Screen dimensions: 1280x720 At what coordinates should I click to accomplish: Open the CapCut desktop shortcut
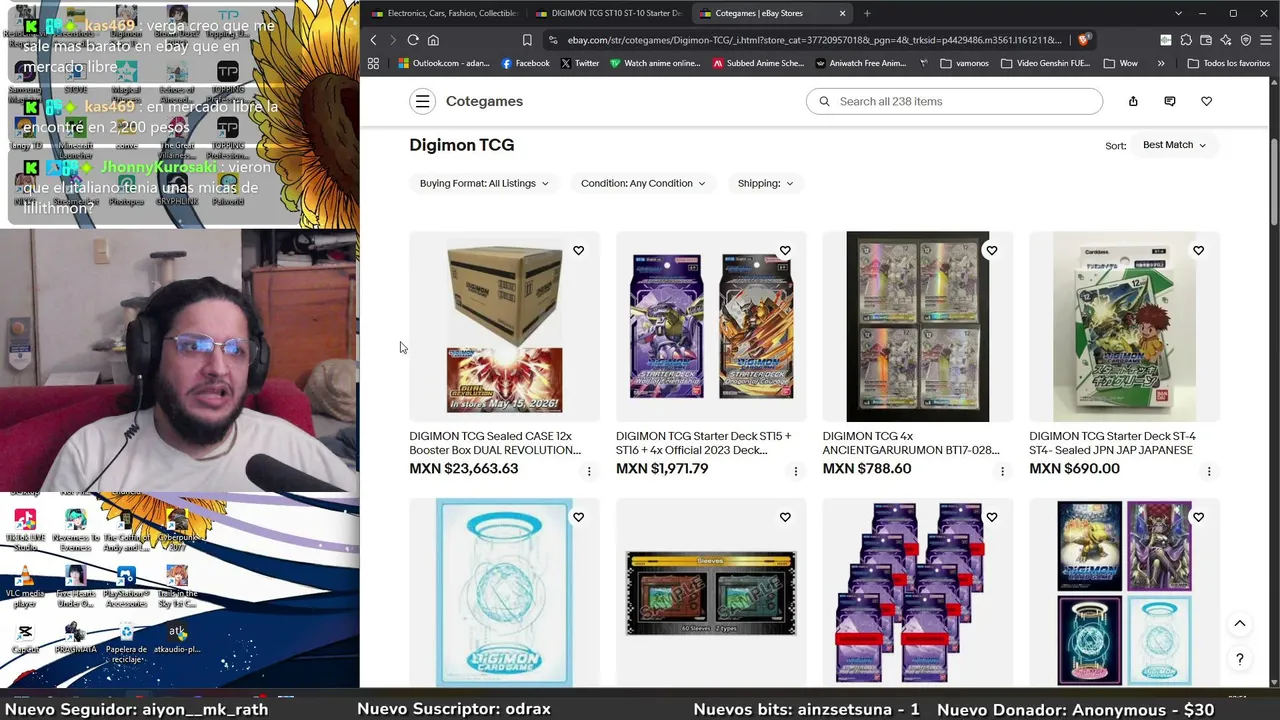(25, 638)
